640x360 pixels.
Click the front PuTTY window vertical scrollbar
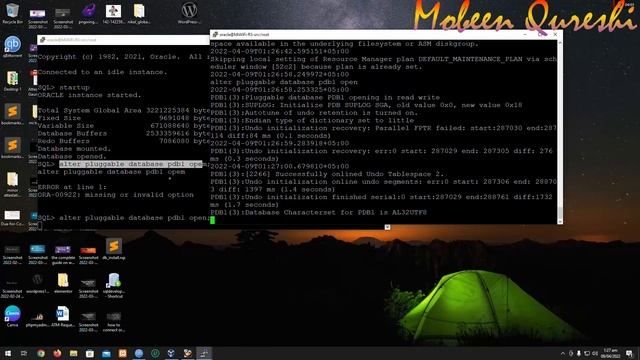(x=560, y=131)
